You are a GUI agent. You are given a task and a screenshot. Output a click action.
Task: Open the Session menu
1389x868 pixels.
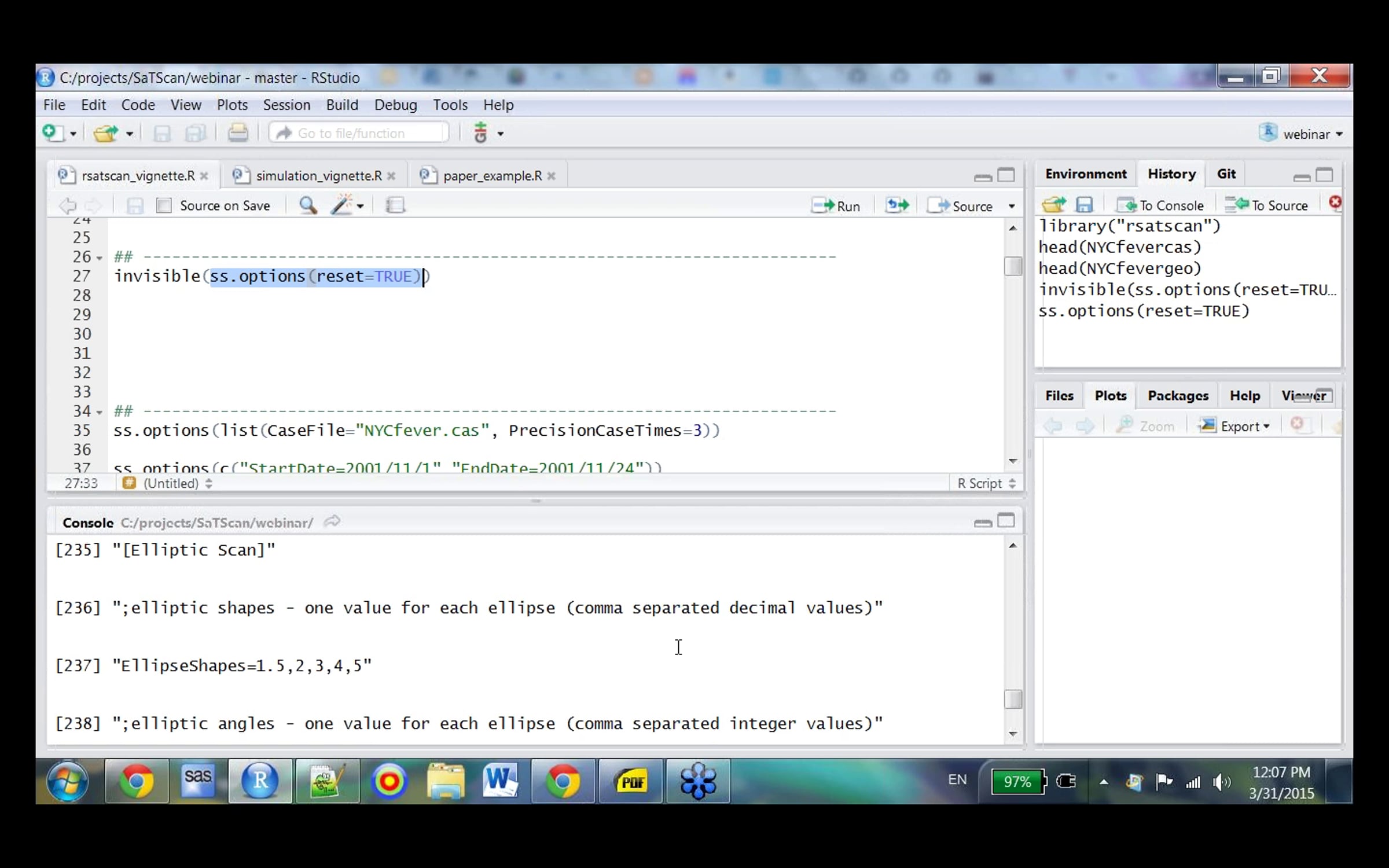coord(286,105)
